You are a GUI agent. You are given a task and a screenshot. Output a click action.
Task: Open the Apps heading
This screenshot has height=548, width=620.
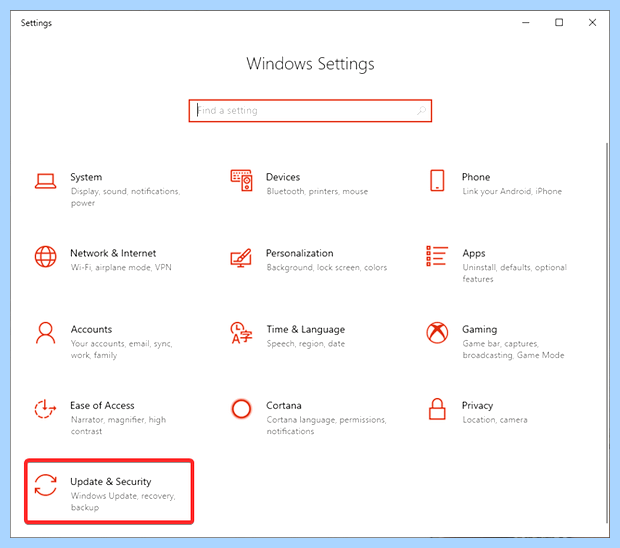[474, 253]
